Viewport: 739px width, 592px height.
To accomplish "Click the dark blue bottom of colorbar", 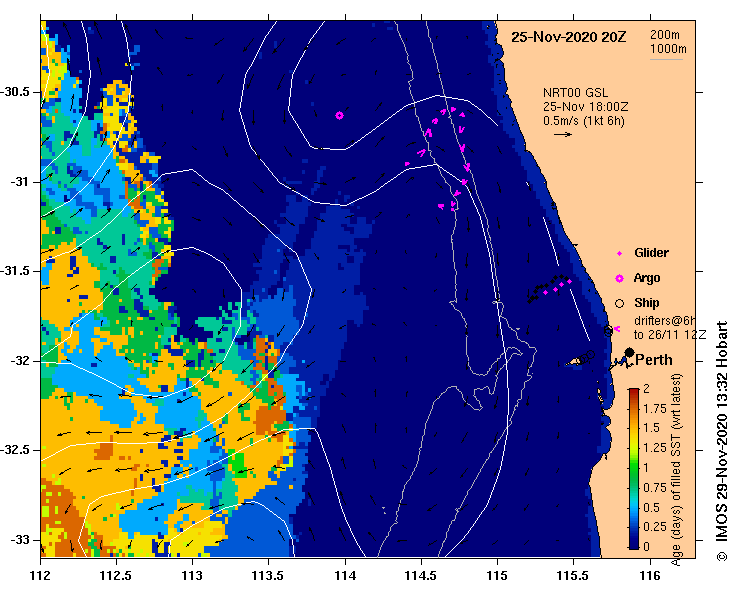I will coord(634,544).
